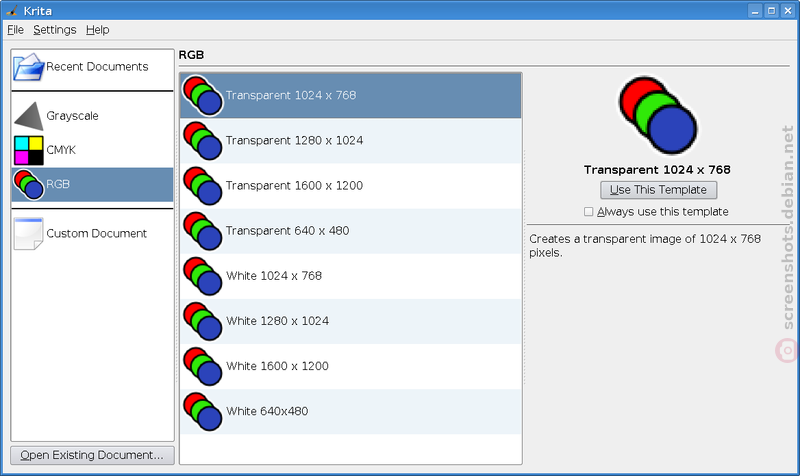
Task: Click Use This Template button
Action: (658, 190)
